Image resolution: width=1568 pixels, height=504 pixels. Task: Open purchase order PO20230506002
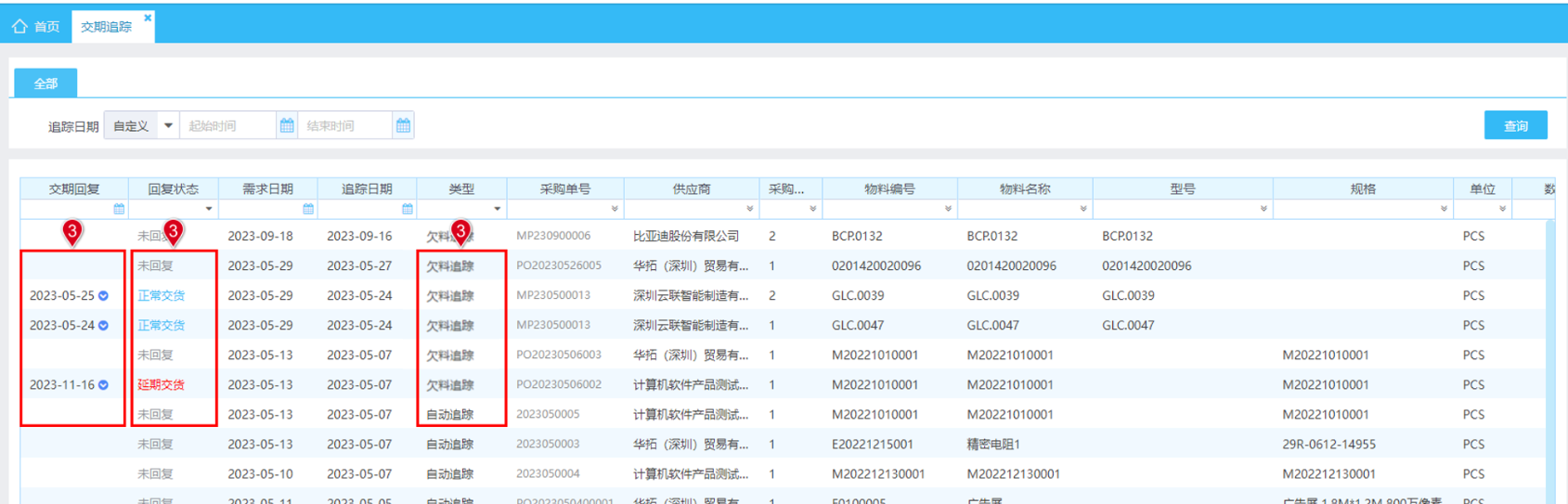coord(559,384)
